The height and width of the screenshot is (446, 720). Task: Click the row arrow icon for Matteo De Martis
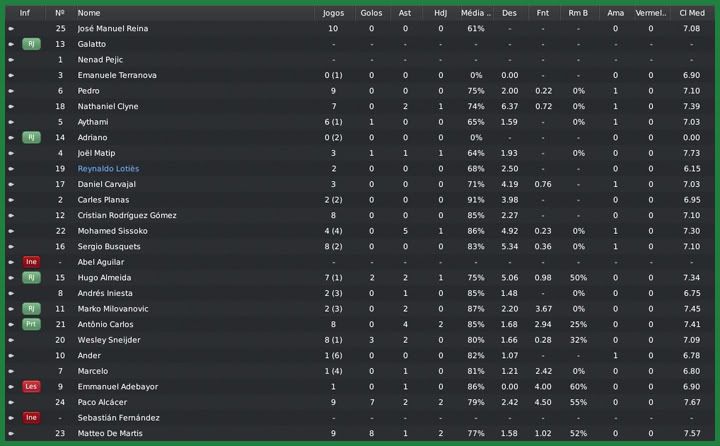[11, 433]
